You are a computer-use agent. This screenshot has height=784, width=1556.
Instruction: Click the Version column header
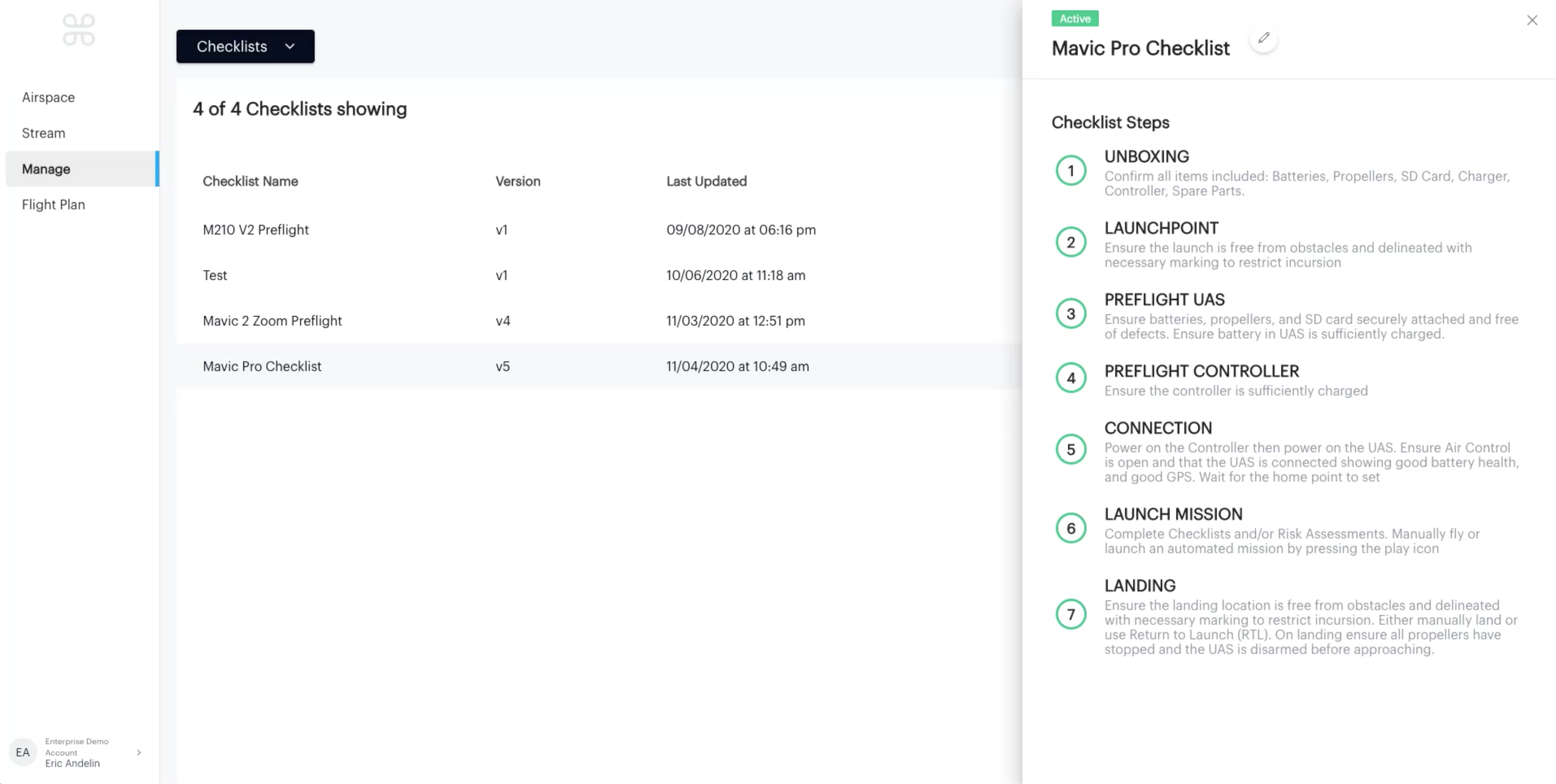point(518,181)
